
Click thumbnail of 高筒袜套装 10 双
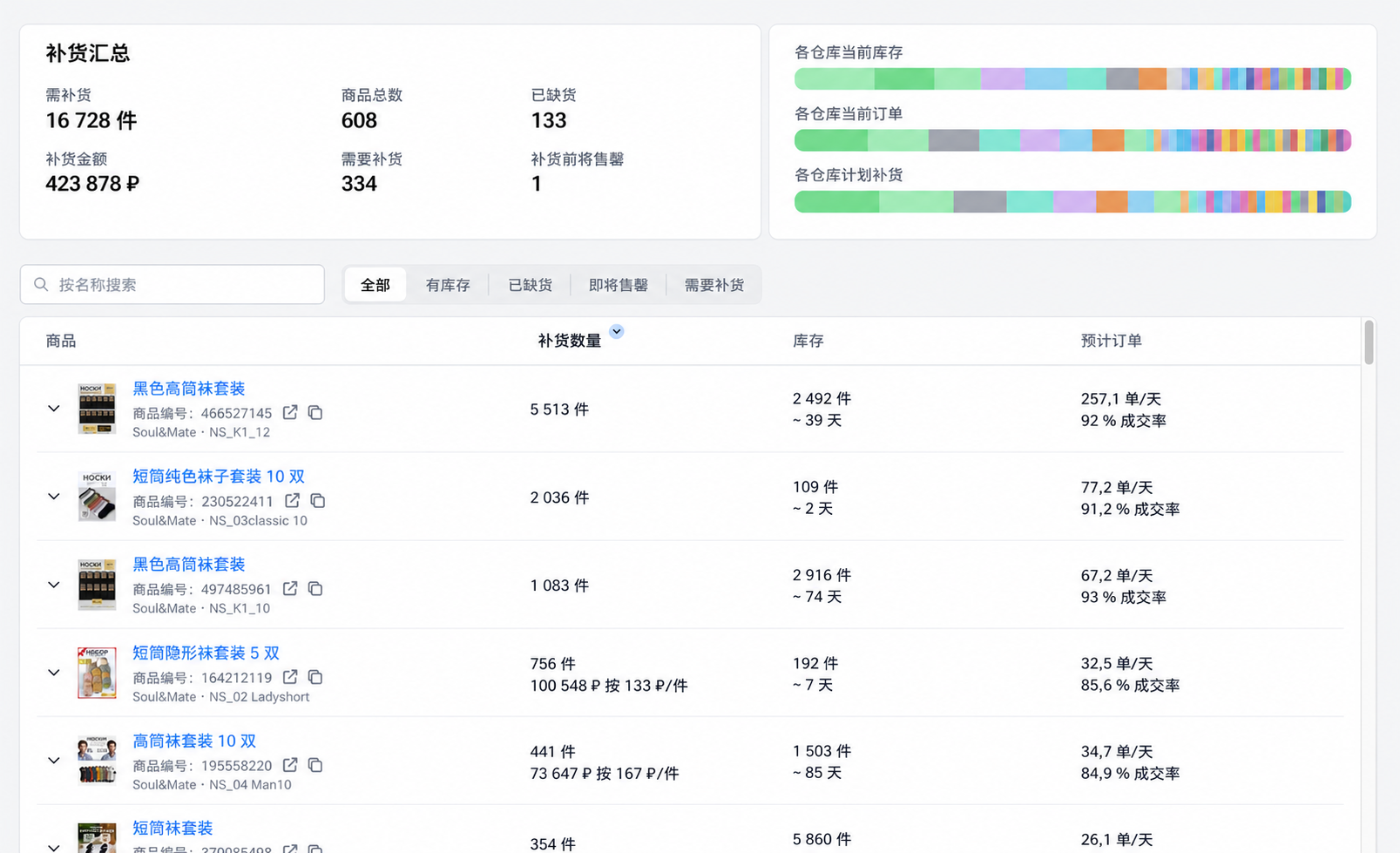[97, 761]
